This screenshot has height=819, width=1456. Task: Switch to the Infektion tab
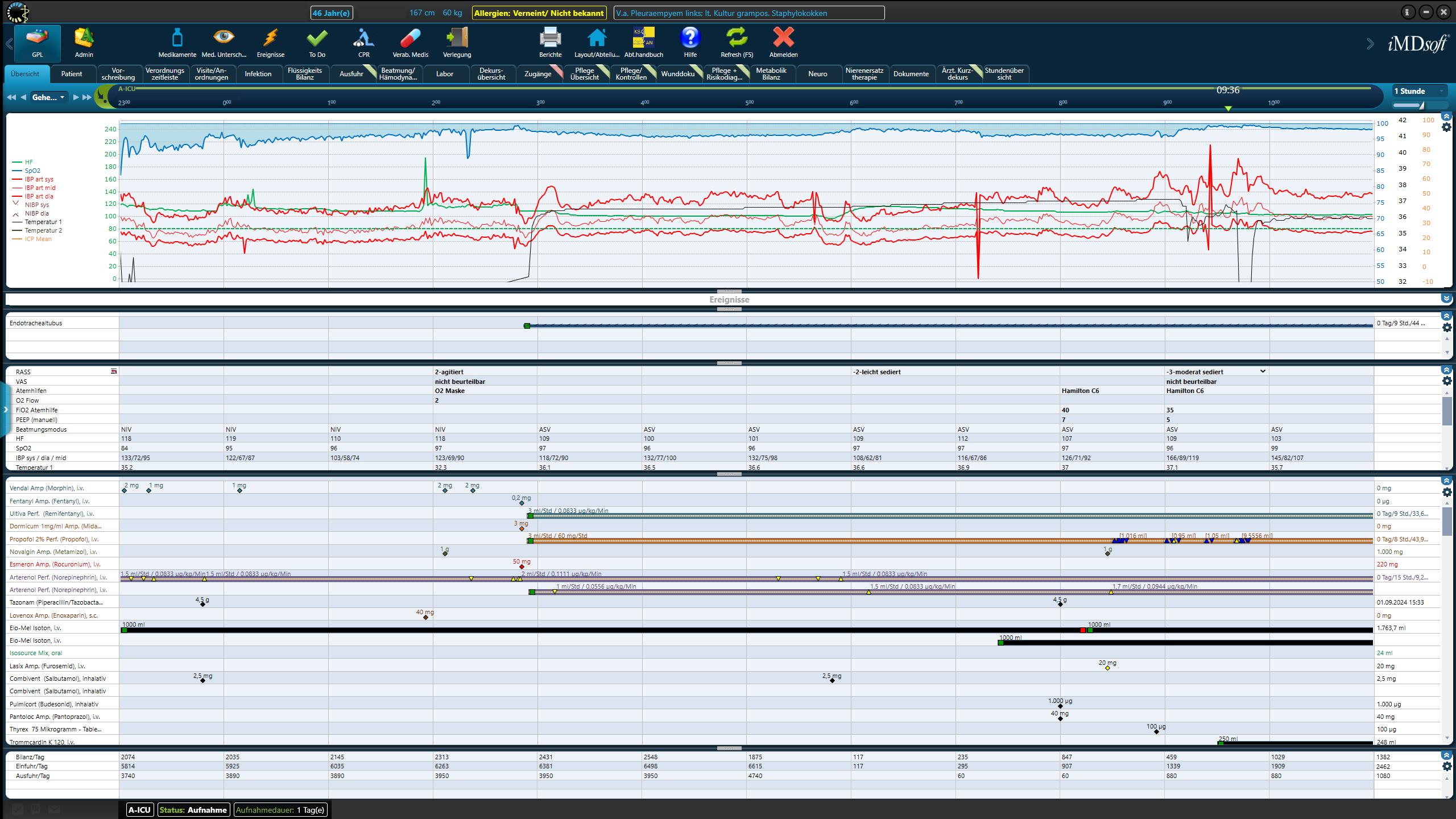258,74
